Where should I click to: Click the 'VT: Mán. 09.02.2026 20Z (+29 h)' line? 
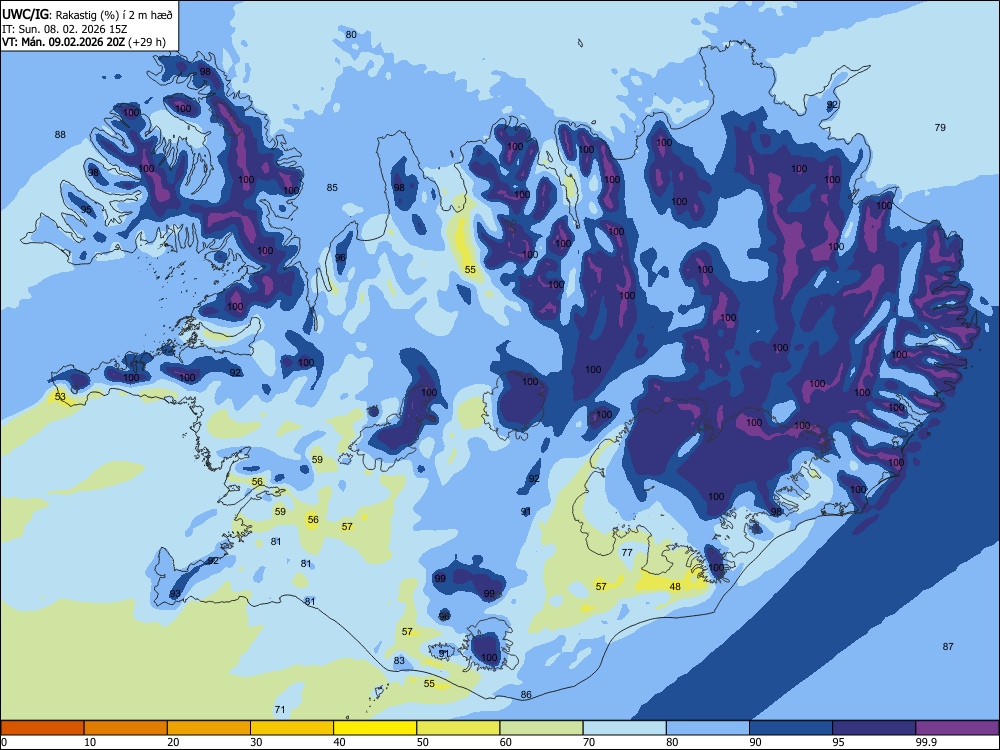[84, 42]
